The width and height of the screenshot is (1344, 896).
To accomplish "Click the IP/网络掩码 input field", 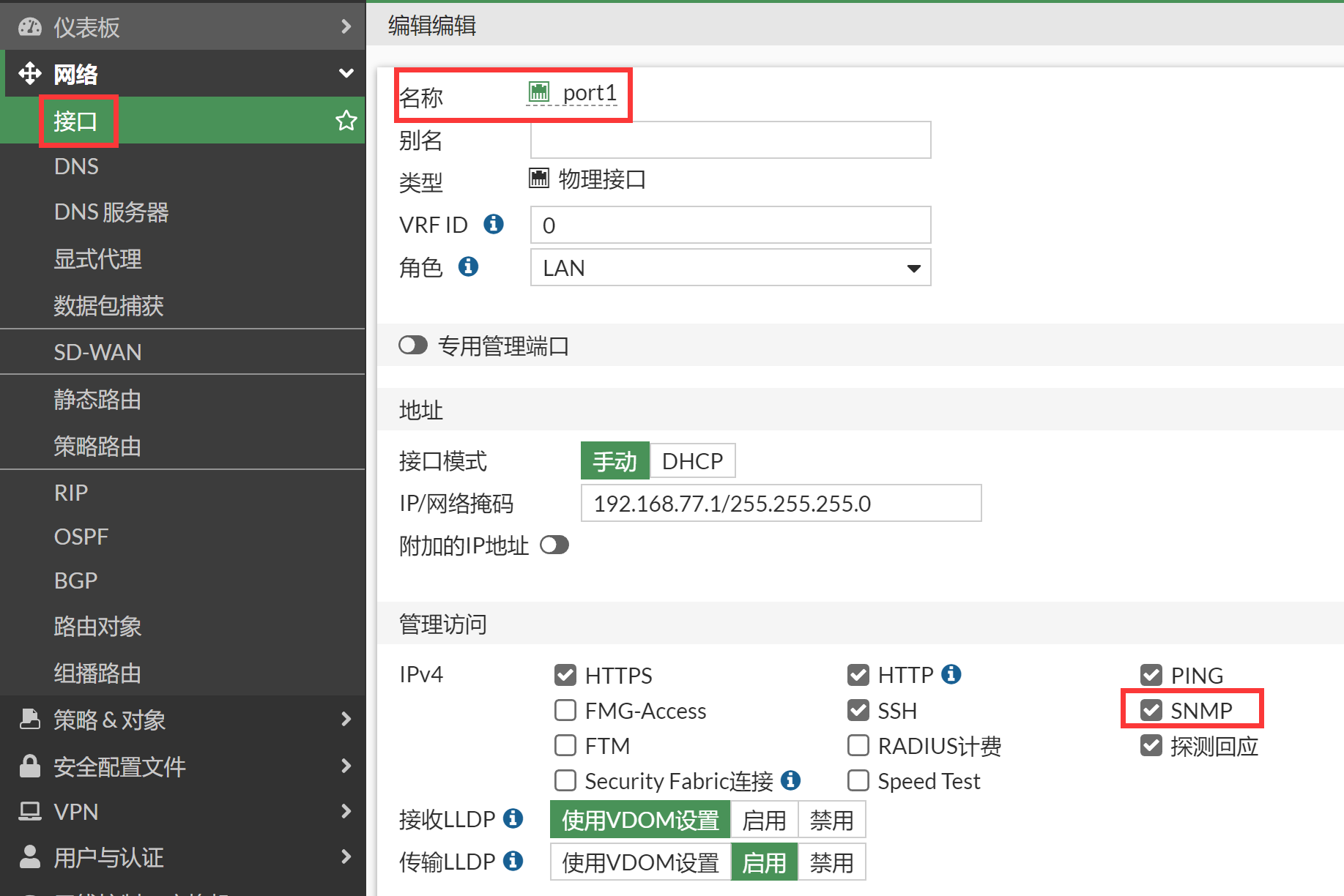I will 780,504.
